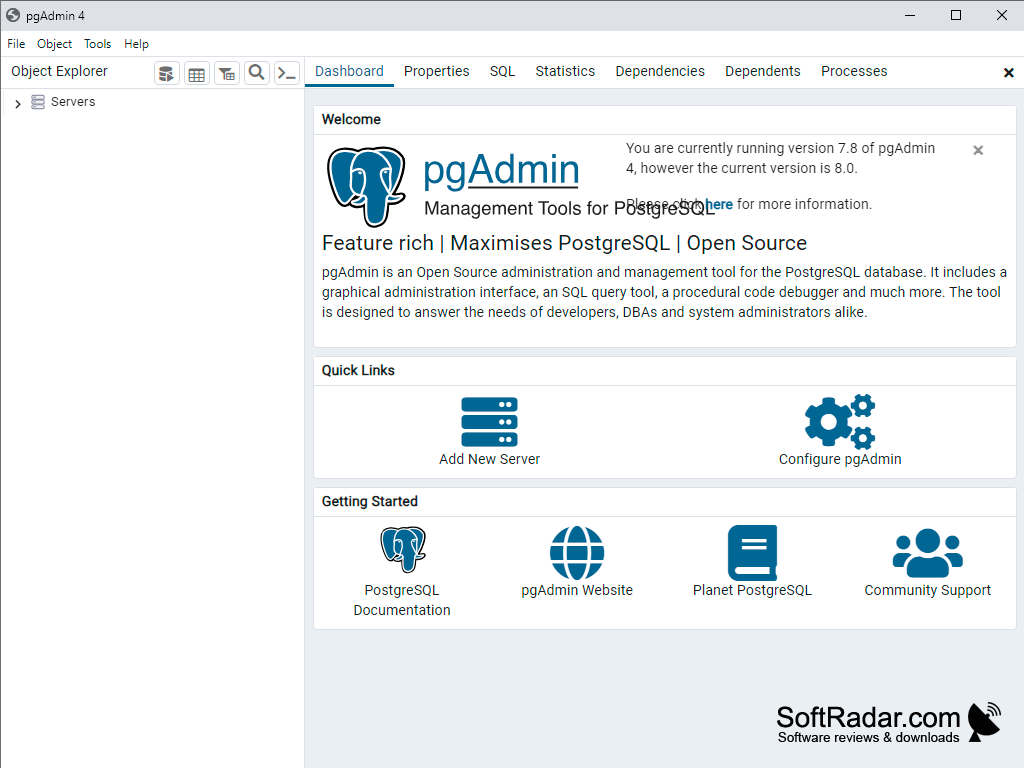Viewport: 1024px width, 768px height.
Task: Click the Configure pgAdmin label
Action: tap(840, 459)
